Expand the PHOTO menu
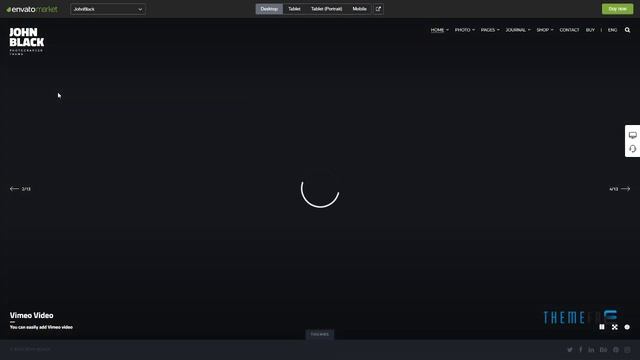The width and height of the screenshot is (640, 360). (465, 30)
